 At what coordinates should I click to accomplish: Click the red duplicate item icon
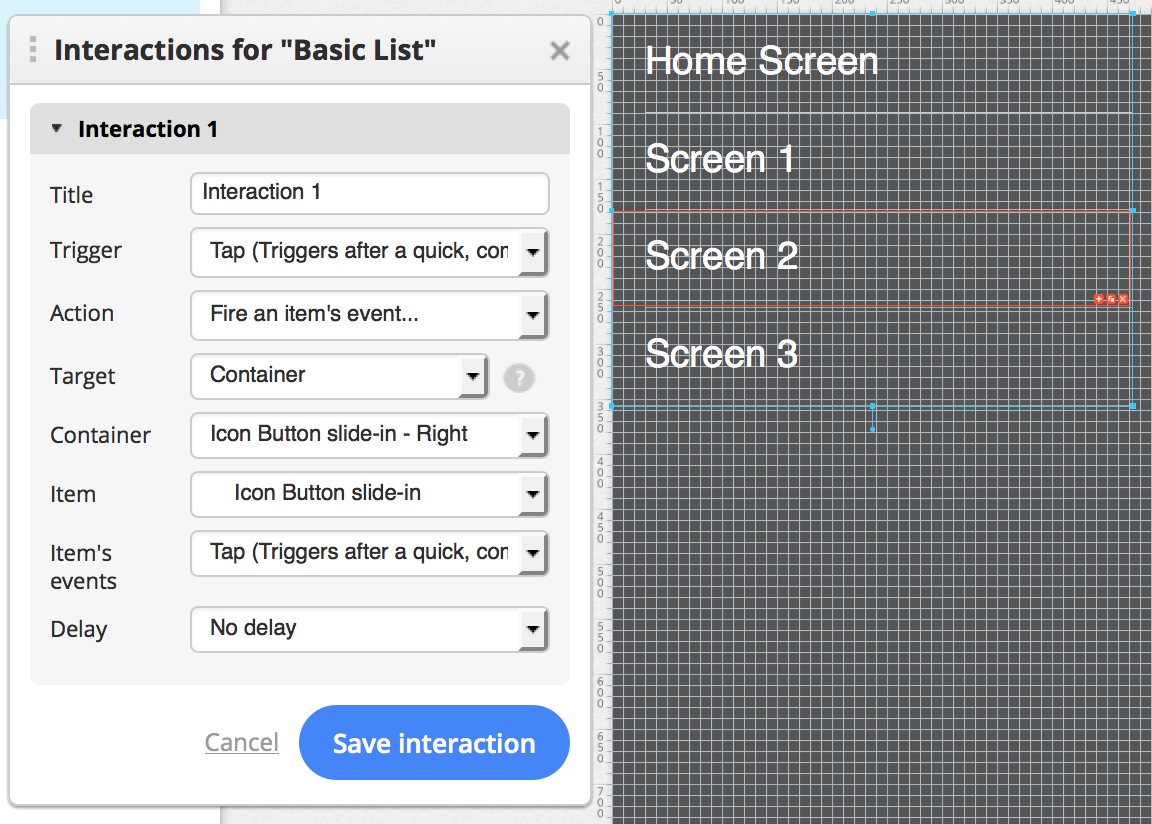(x=1111, y=299)
